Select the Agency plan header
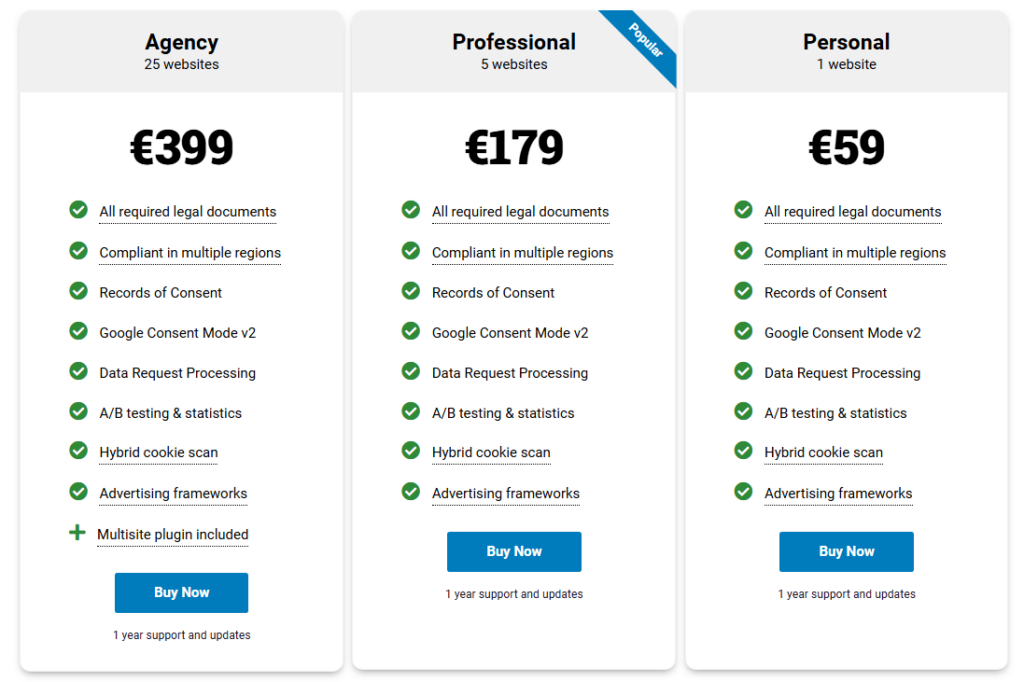This screenshot has height=682, width=1024. [x=181, y=42]
